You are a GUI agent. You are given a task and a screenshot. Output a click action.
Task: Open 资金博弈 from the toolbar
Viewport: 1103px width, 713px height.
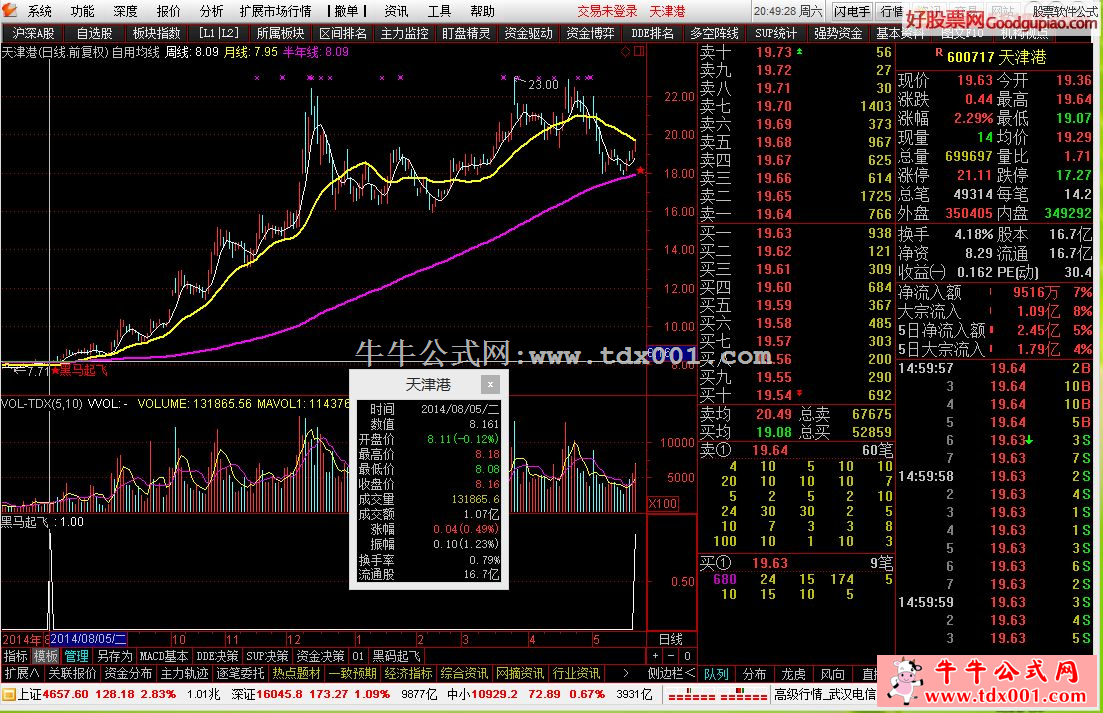coord(590,33)
